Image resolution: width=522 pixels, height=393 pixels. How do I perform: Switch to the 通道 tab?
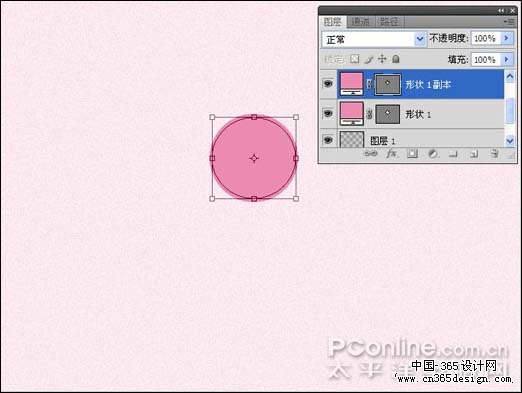[361, 22]
